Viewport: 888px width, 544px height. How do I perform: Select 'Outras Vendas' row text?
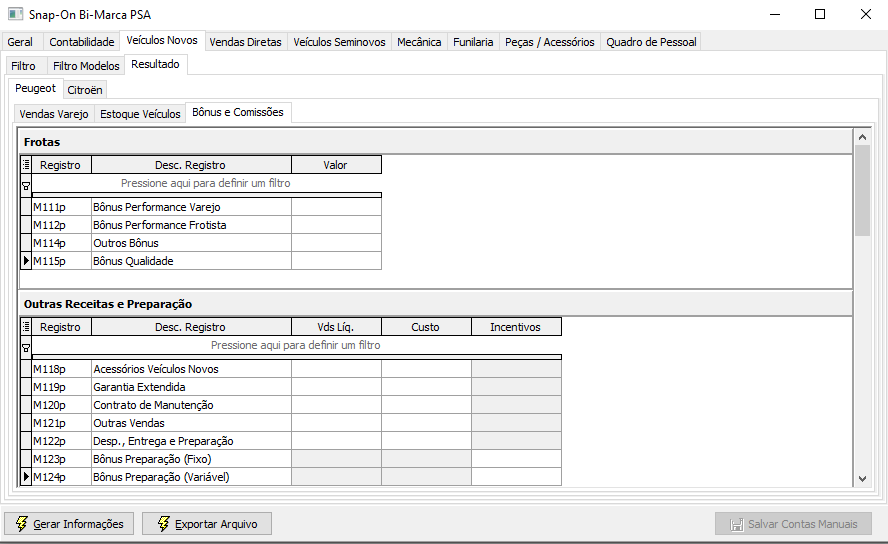point(129,423)
